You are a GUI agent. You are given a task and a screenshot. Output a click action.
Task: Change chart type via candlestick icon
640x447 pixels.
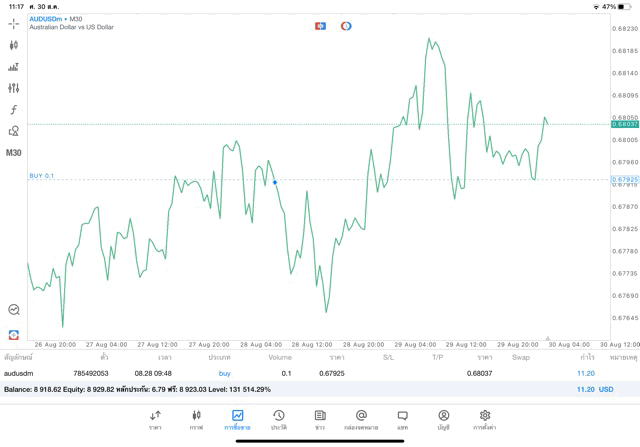[x=14, y=45]
